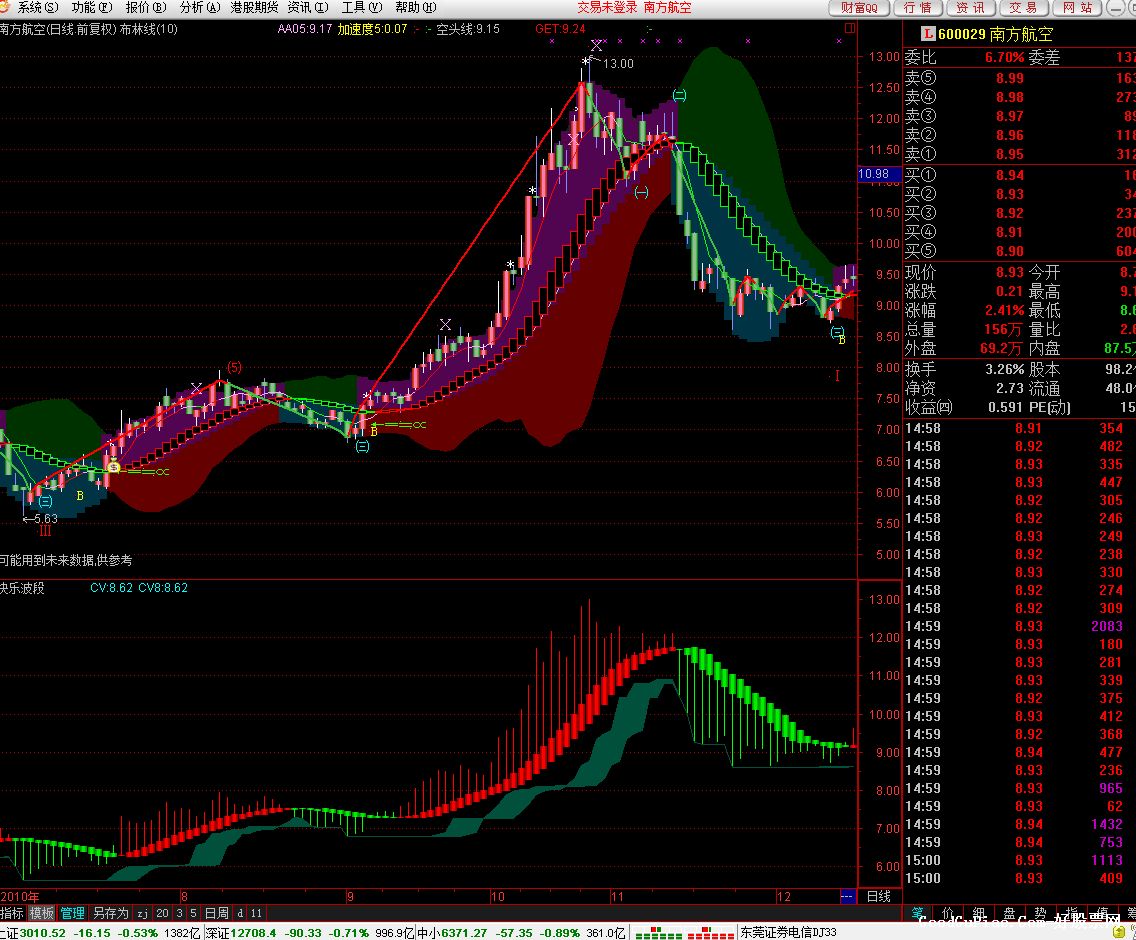Click the 网站 button

1077,8
